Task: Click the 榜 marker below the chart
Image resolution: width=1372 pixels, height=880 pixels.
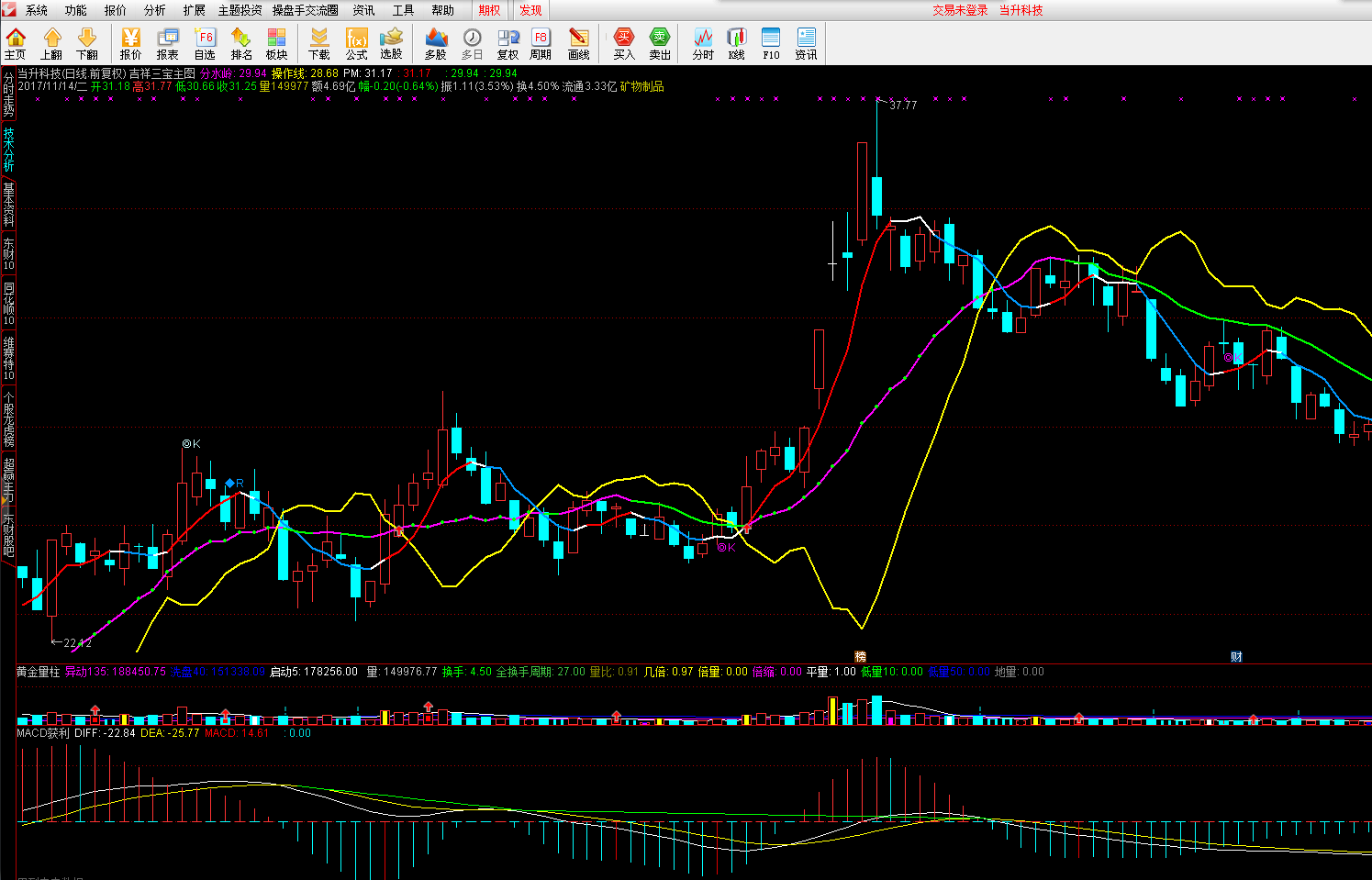Action: coord(860,656)
